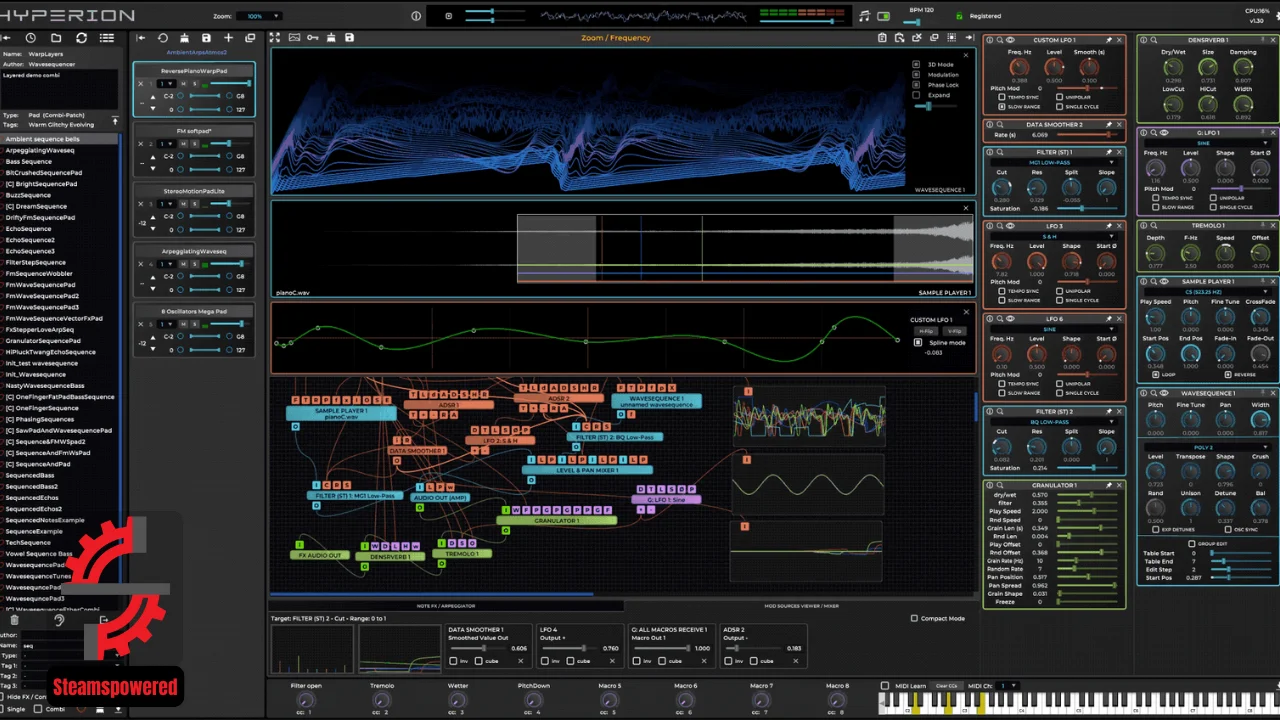Image resolution: width=1280 pixels, height=720 pixels.
Task: Add a new layer with plus icon
Action: coord(228,38)
